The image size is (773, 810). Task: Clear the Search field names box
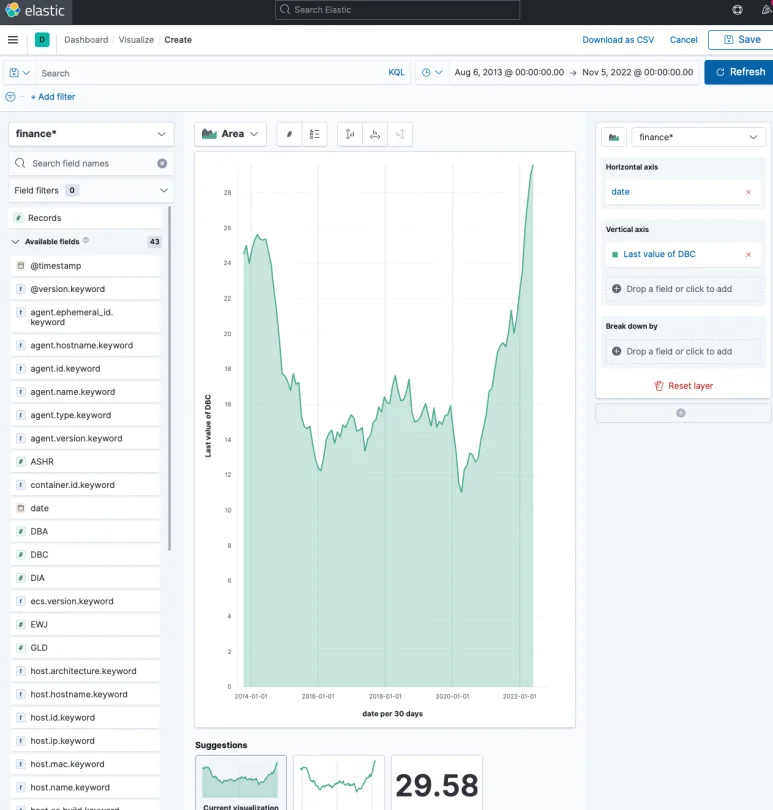(162, 163)
